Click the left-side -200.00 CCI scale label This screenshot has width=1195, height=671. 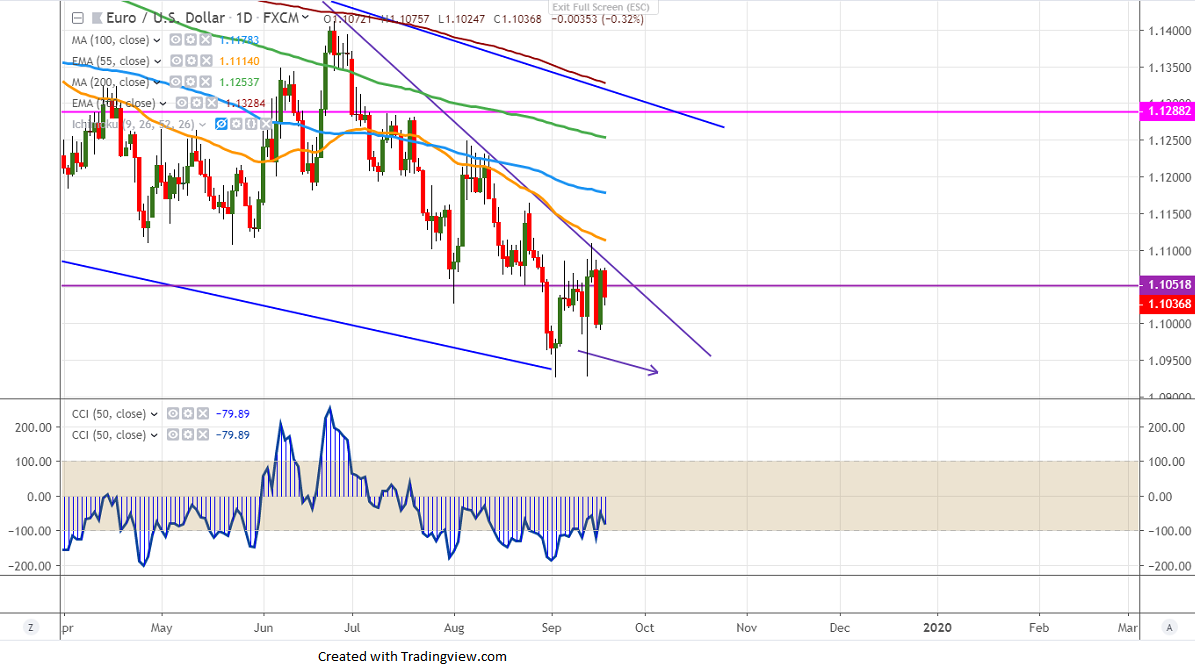click(x=30, y=567)
